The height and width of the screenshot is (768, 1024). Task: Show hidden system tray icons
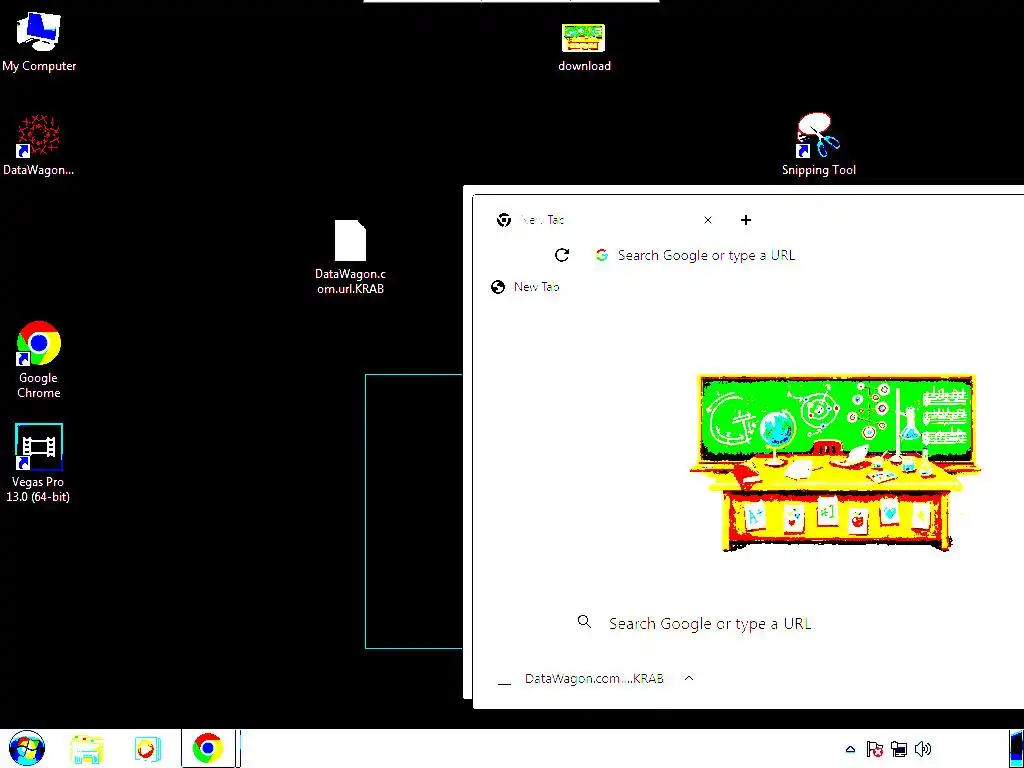[x=850, y=749]
